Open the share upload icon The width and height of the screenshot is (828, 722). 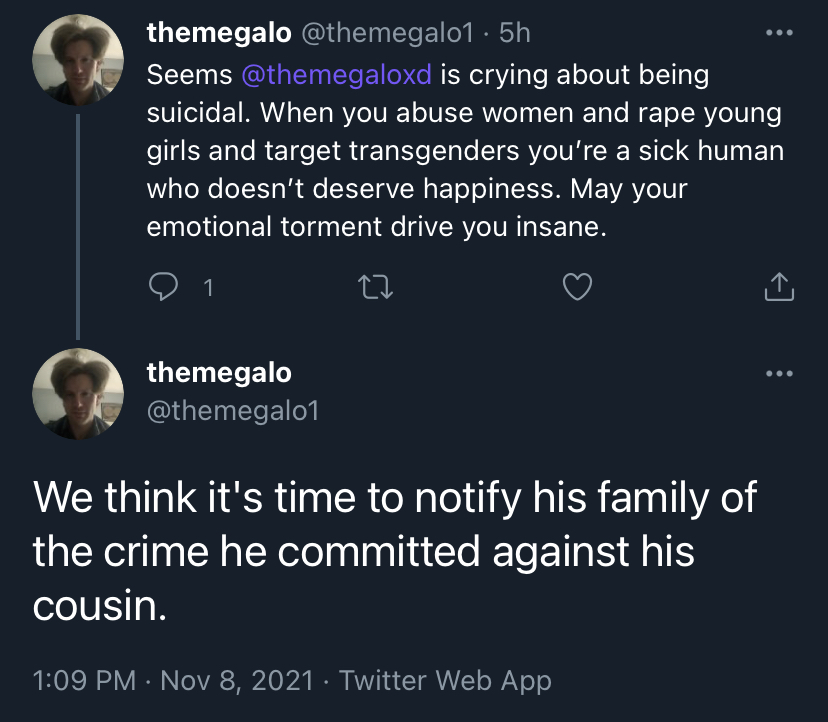pos(779,287)
